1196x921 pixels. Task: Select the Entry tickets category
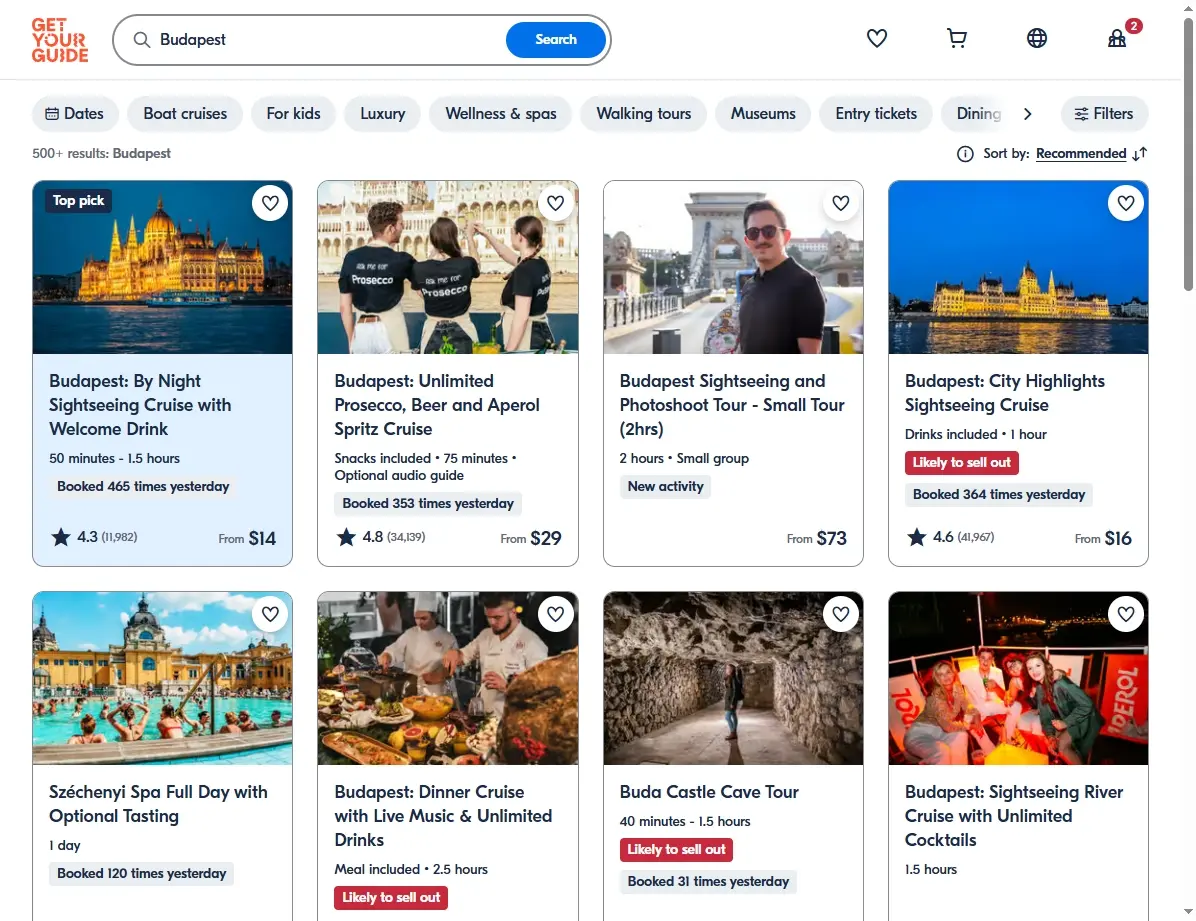click(876, 114)
